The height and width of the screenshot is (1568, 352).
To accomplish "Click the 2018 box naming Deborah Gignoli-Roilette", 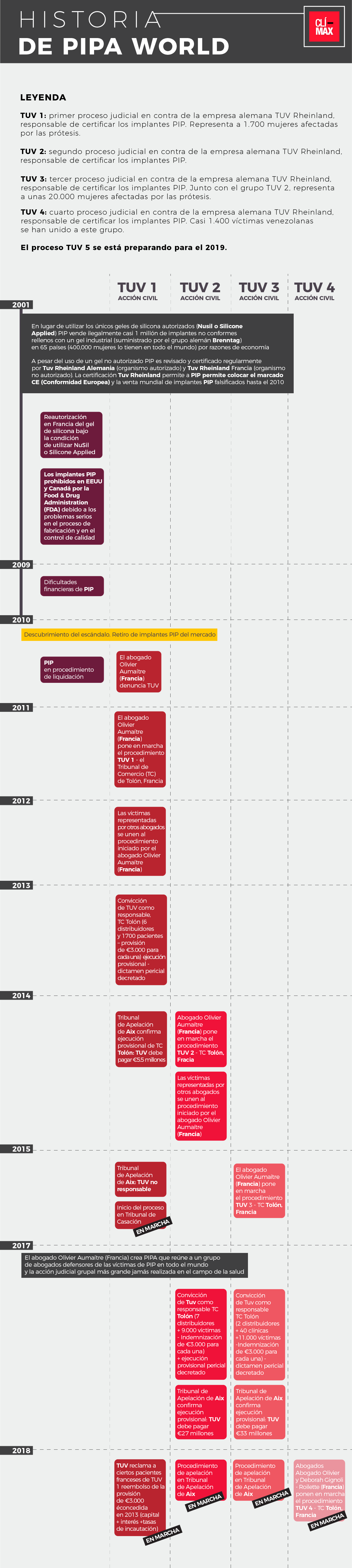I will [x=319, y=1491].
